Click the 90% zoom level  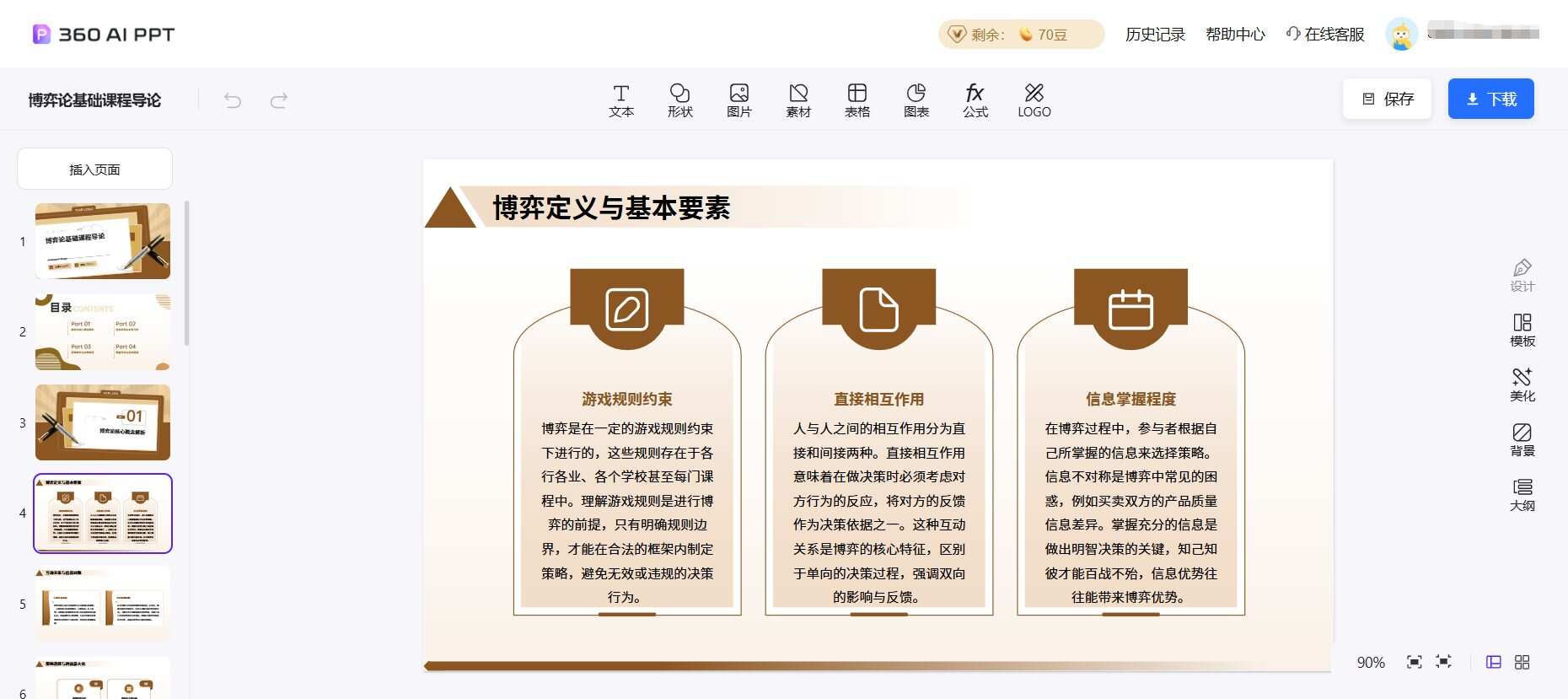[x=1371, y=663]
